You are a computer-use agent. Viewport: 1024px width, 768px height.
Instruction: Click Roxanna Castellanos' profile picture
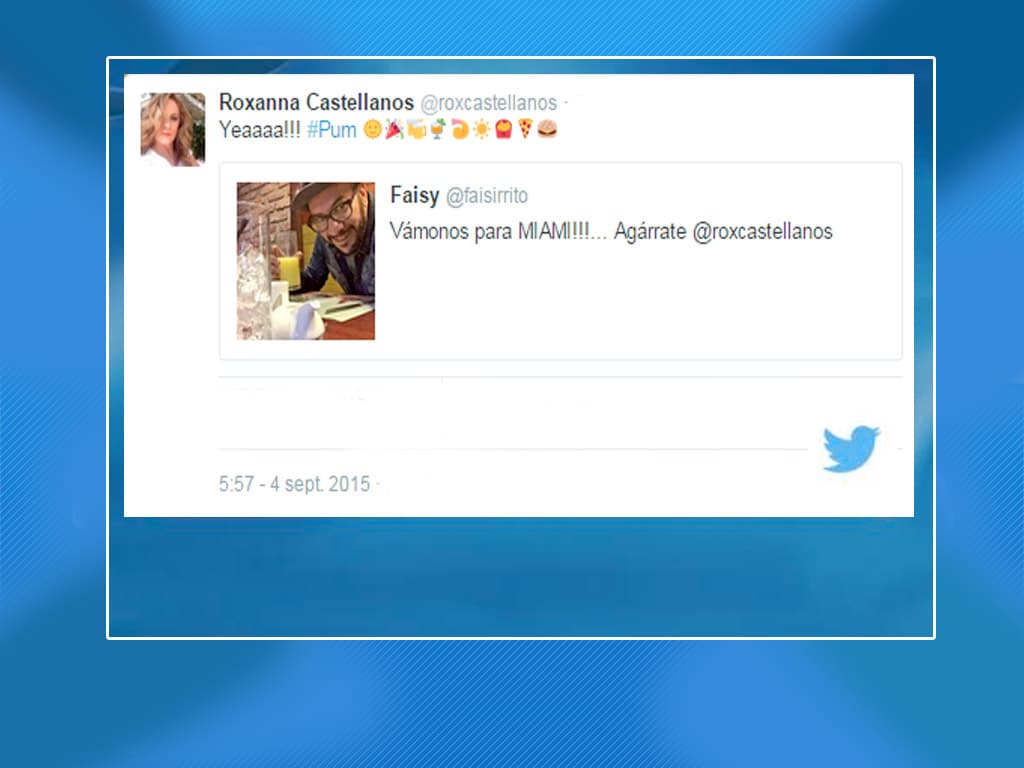click(x=173, y=129)
